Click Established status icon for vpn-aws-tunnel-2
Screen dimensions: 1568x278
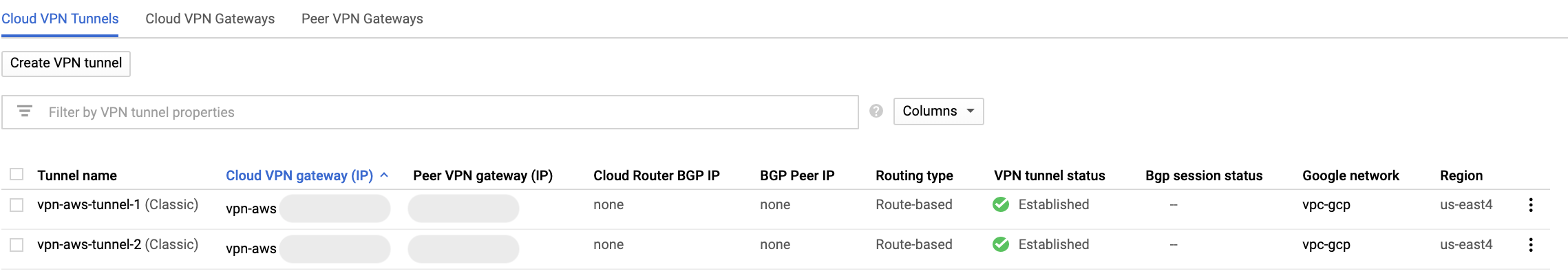click(1001, 245)
